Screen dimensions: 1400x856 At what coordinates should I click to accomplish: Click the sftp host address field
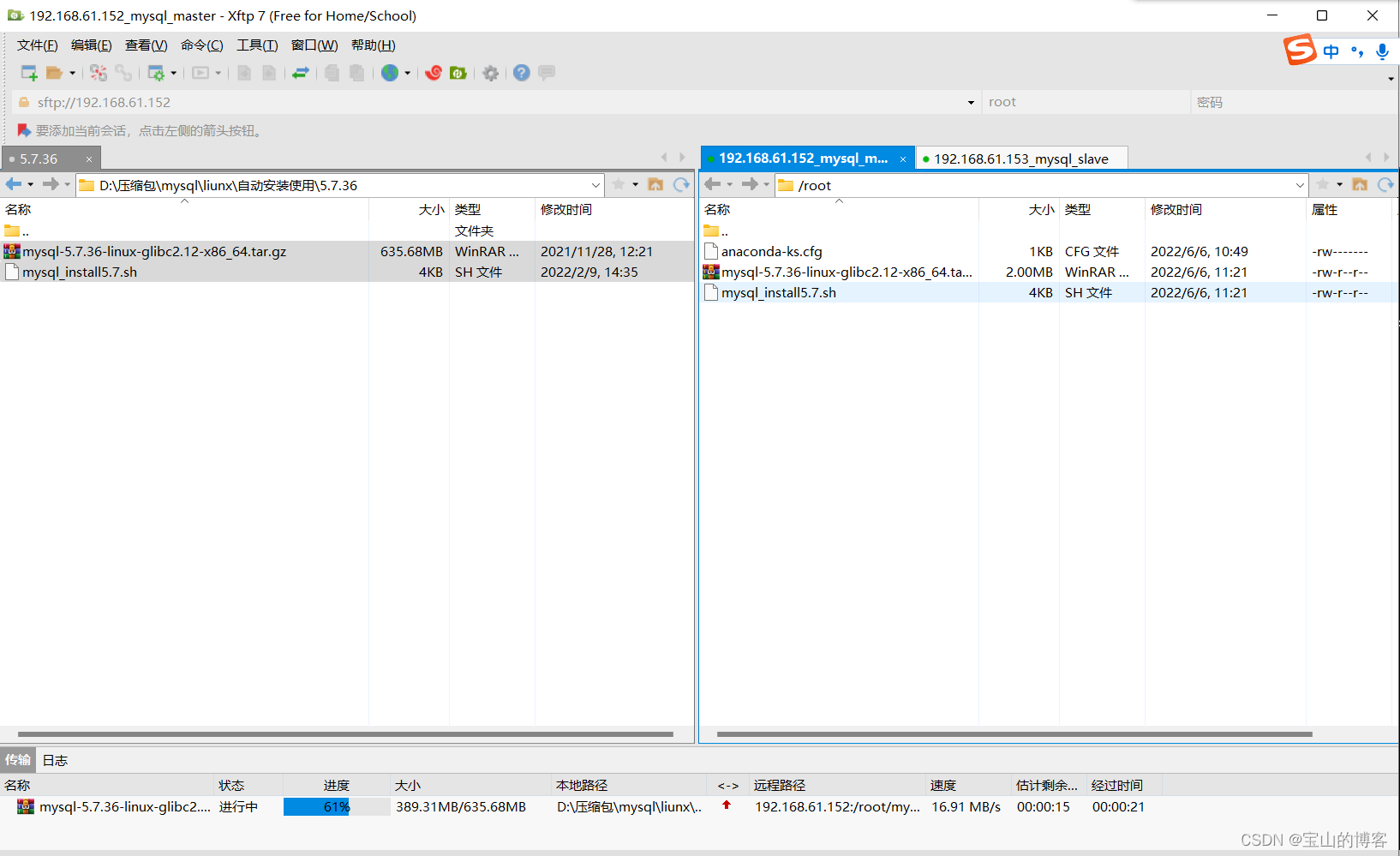tap(497, 102)
